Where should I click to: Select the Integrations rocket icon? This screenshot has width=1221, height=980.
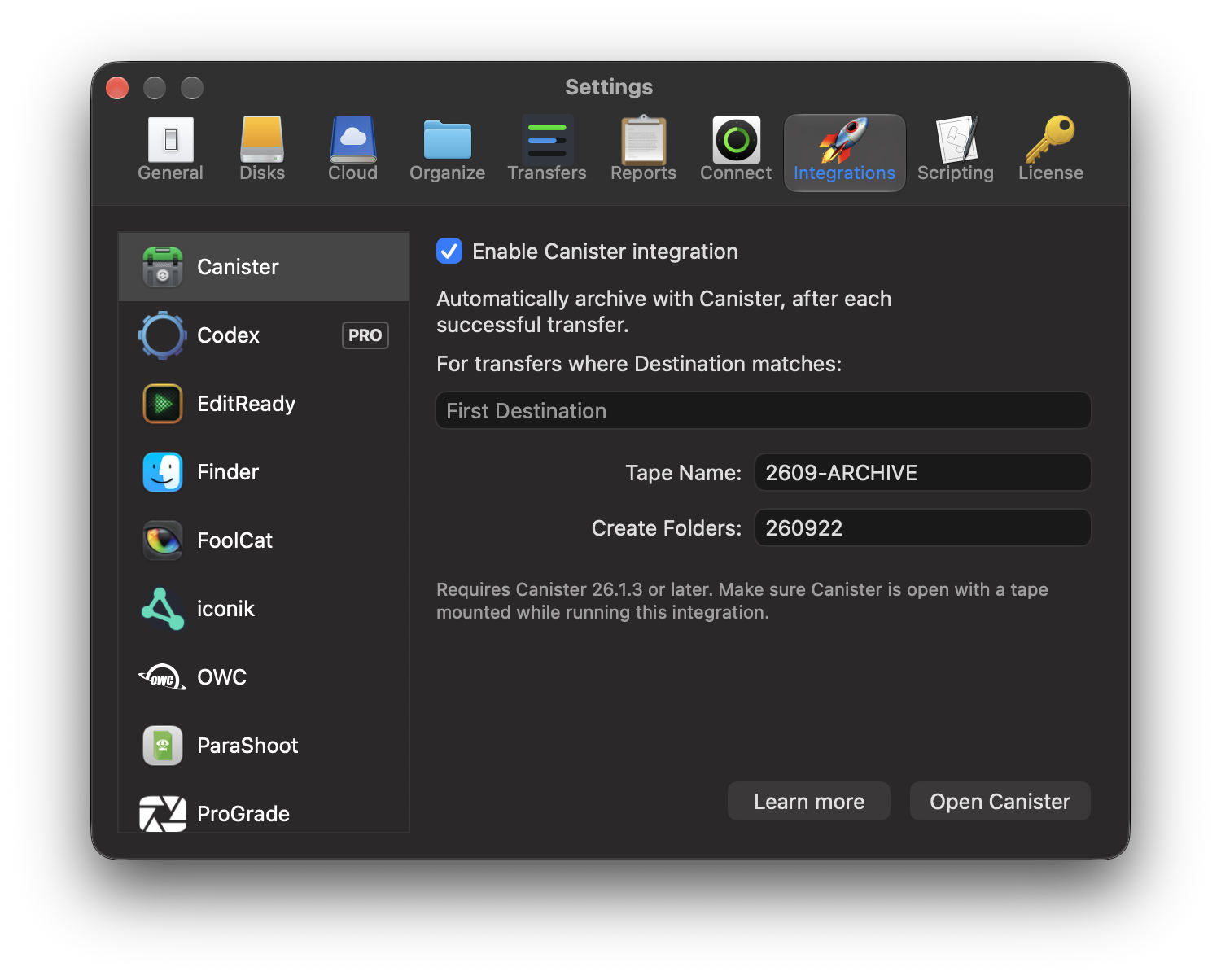click(x=844, y=139)
